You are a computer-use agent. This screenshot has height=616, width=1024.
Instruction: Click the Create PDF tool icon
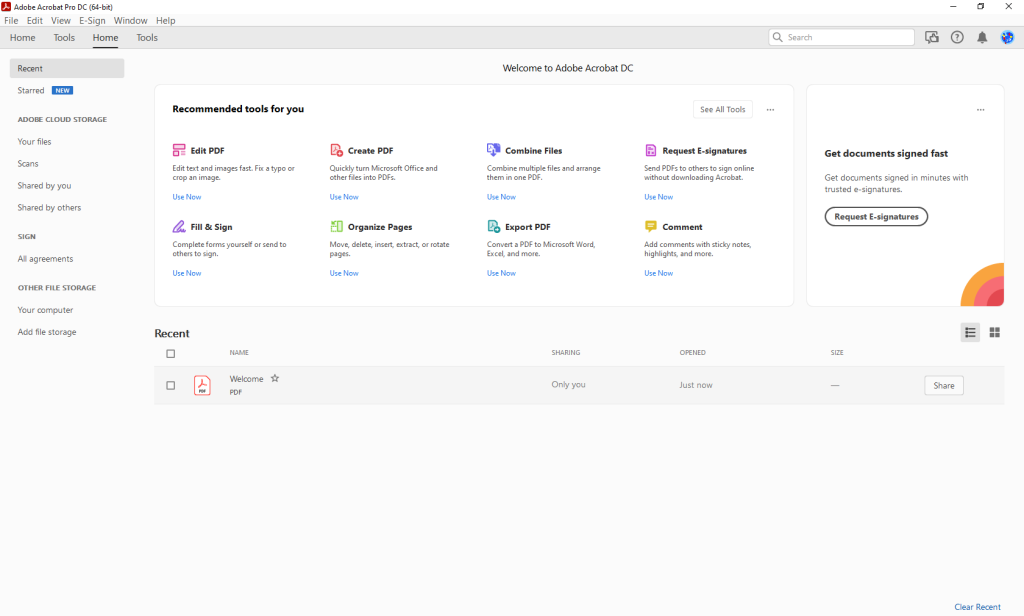coord(336,150)
